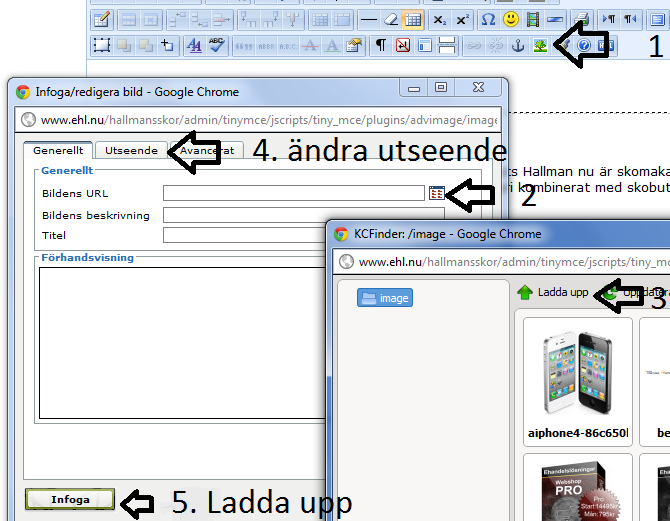This screenshot has width=670, height=521.
Task: Click the ABBR abbreviation icon
Action: coord(266,45)
